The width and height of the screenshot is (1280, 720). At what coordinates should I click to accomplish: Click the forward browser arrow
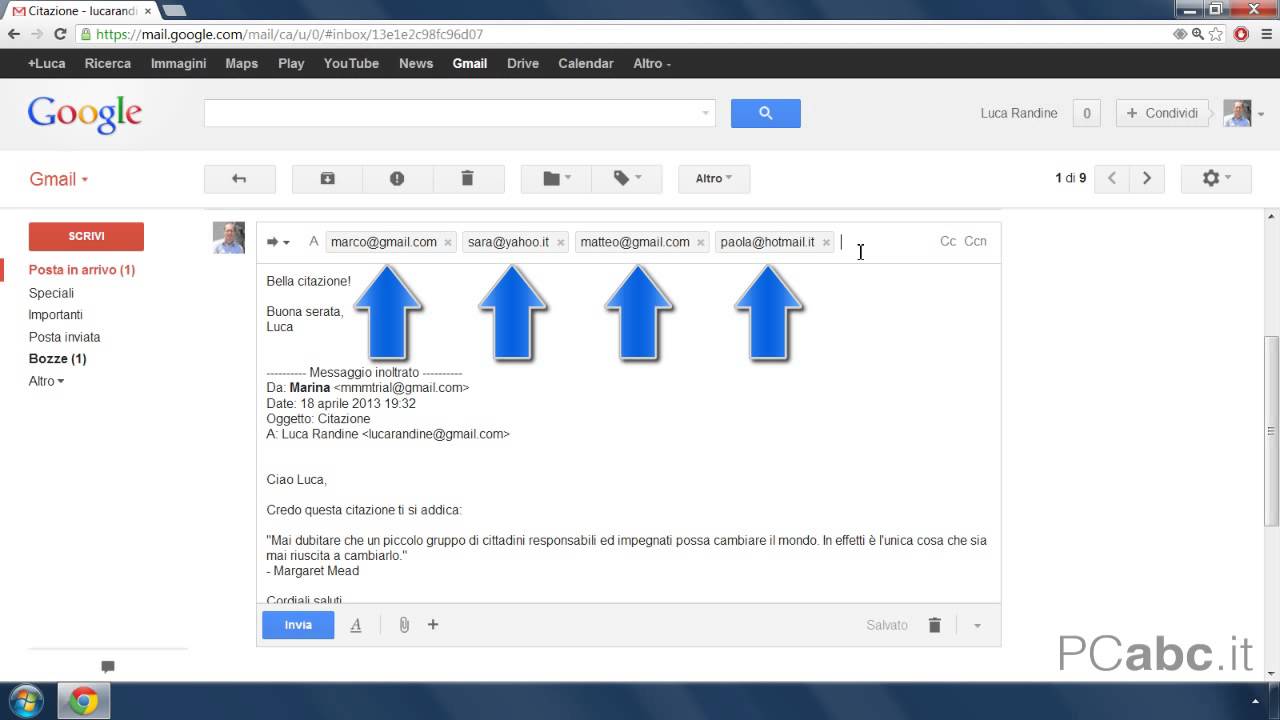37,34
